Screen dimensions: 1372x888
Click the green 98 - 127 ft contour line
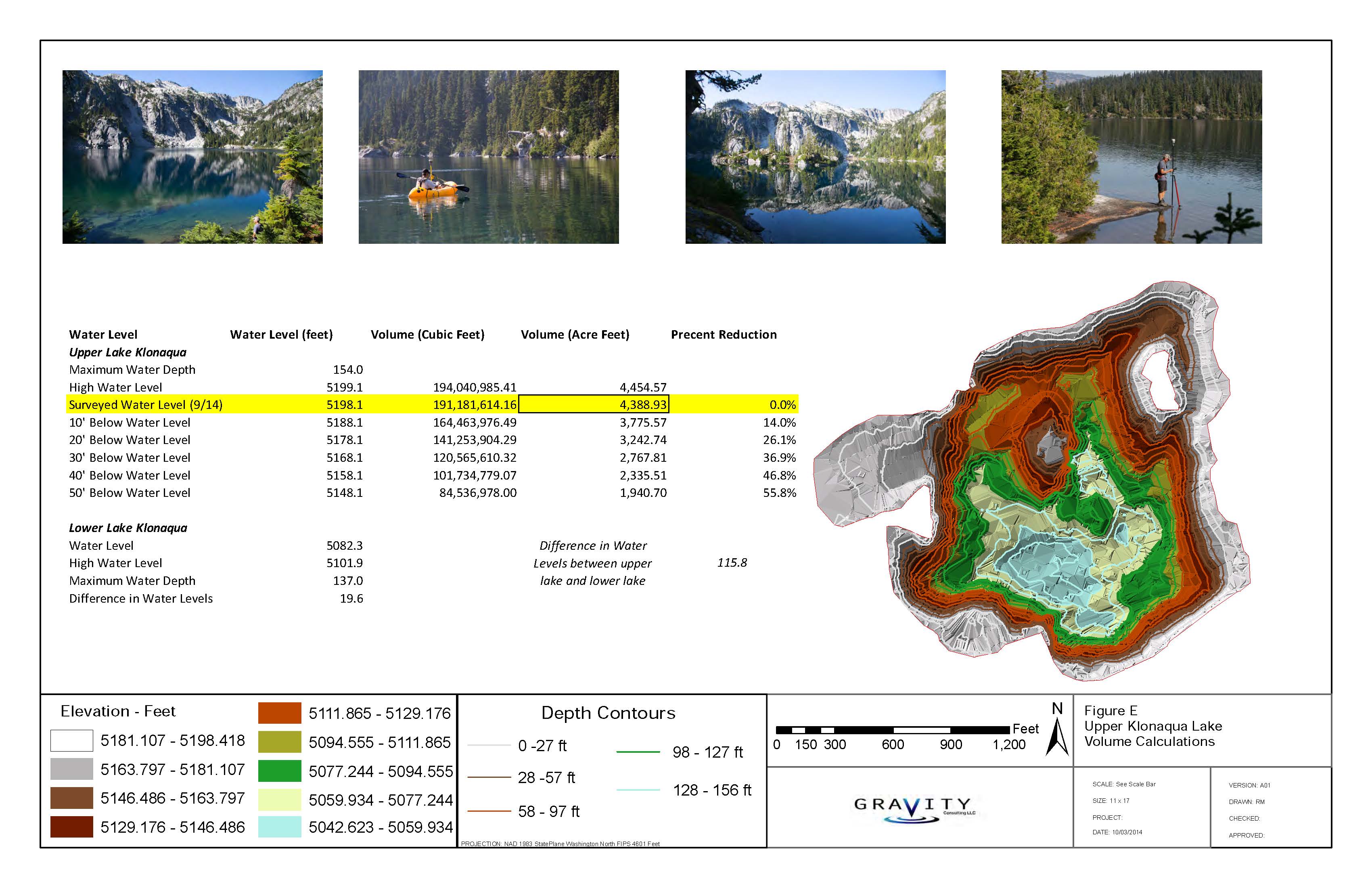click(638, 752)
